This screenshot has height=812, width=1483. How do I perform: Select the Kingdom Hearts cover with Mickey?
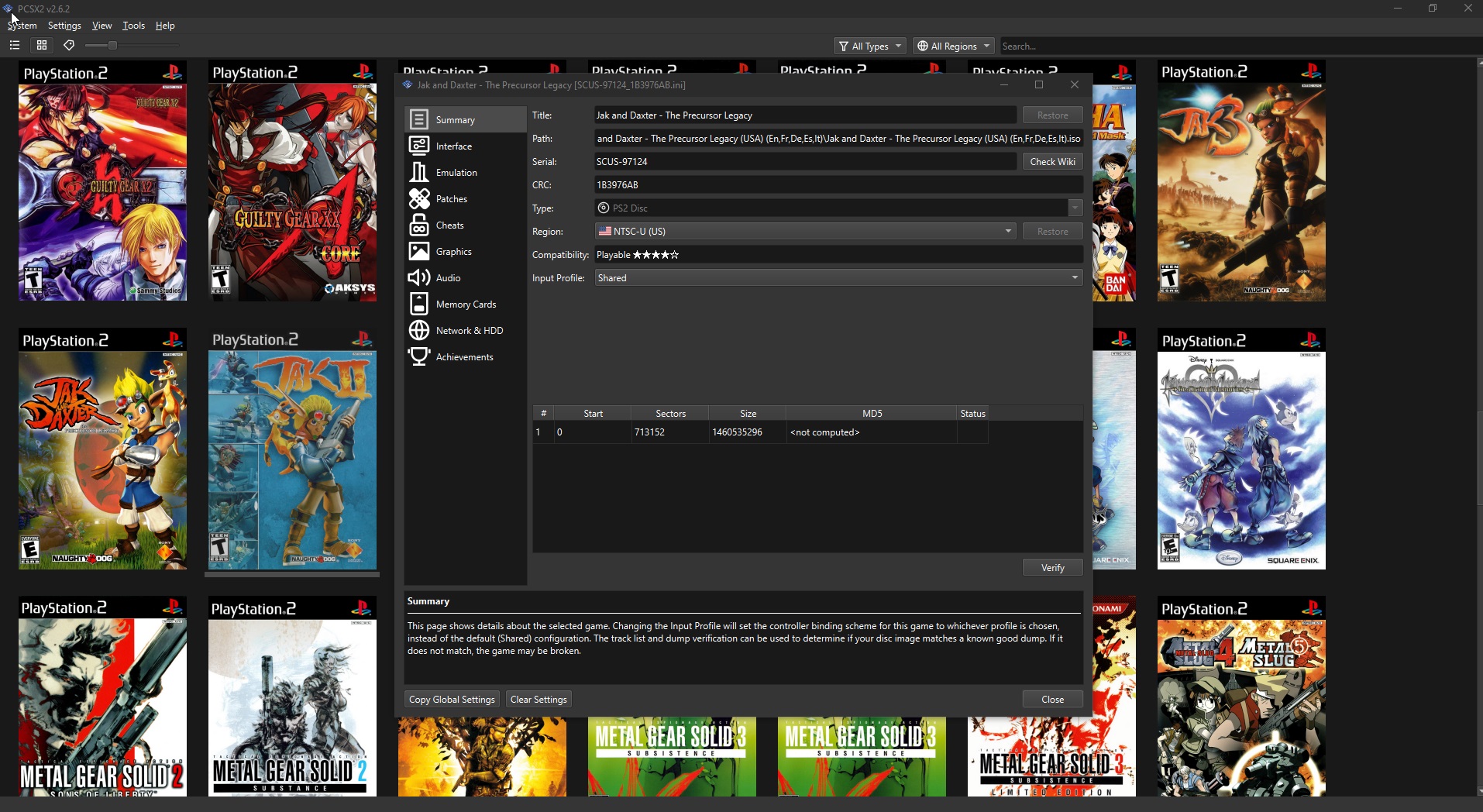coord(1241,449)
